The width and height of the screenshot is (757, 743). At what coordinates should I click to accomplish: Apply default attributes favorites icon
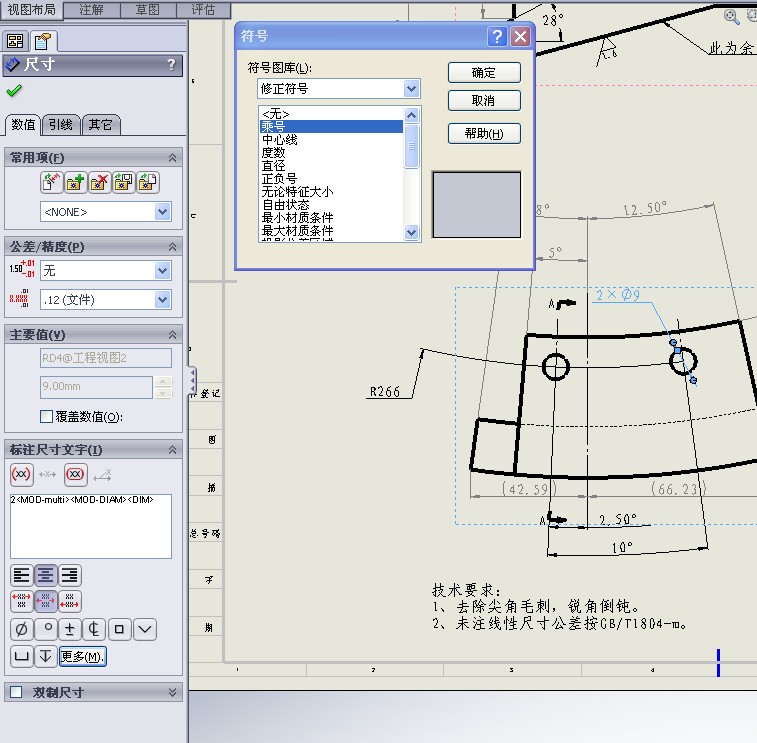[x=52, y=182]
